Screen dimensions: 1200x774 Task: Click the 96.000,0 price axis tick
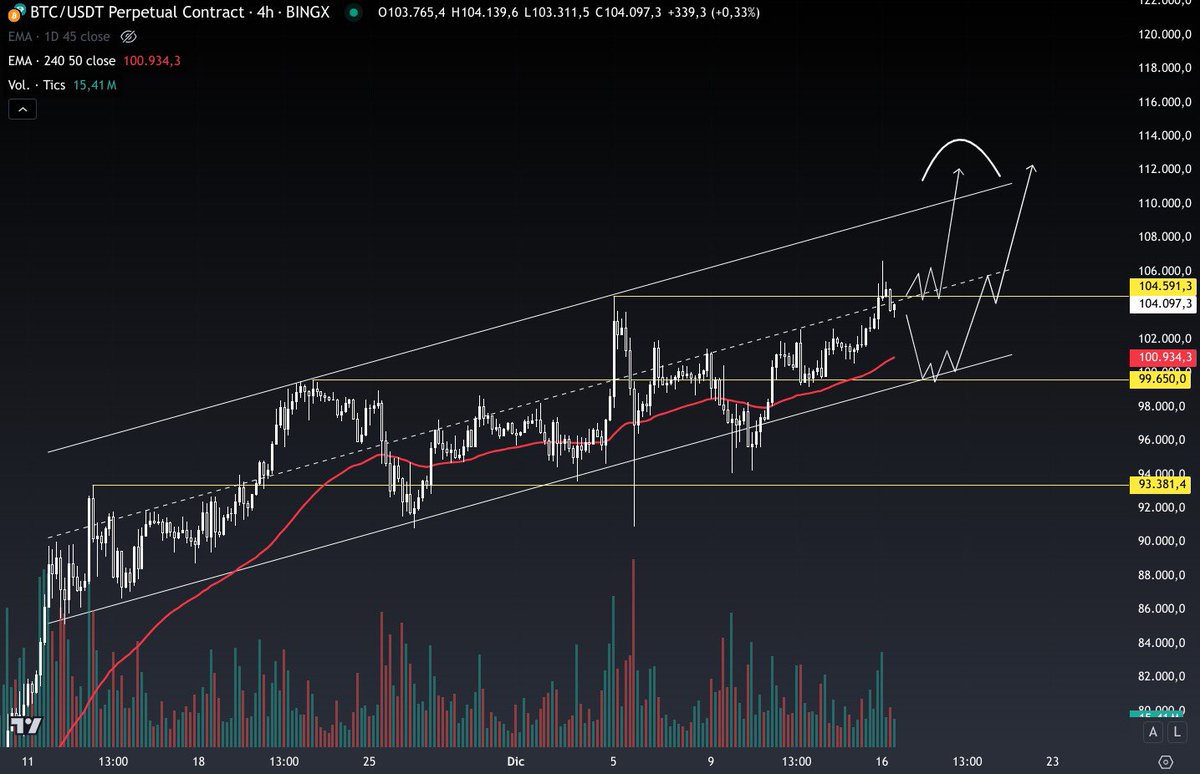pyautogui.click(x=1162, y=440)
